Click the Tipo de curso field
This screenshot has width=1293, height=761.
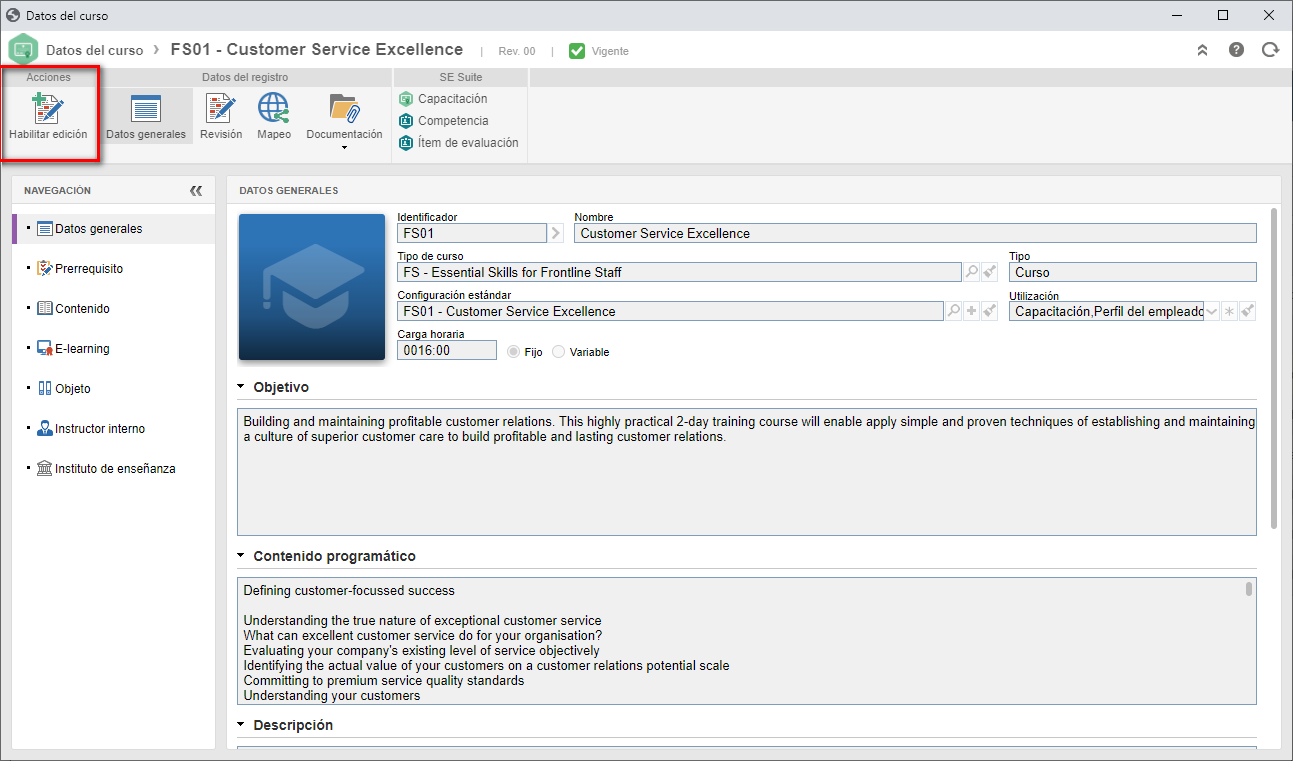[x=679, y=272]
